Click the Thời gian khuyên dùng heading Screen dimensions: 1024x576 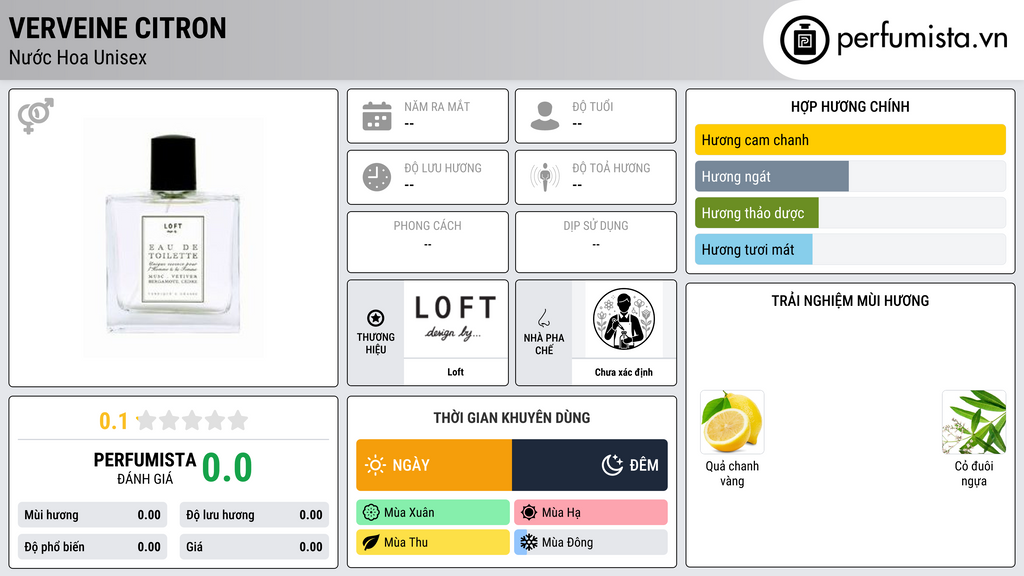512,417
